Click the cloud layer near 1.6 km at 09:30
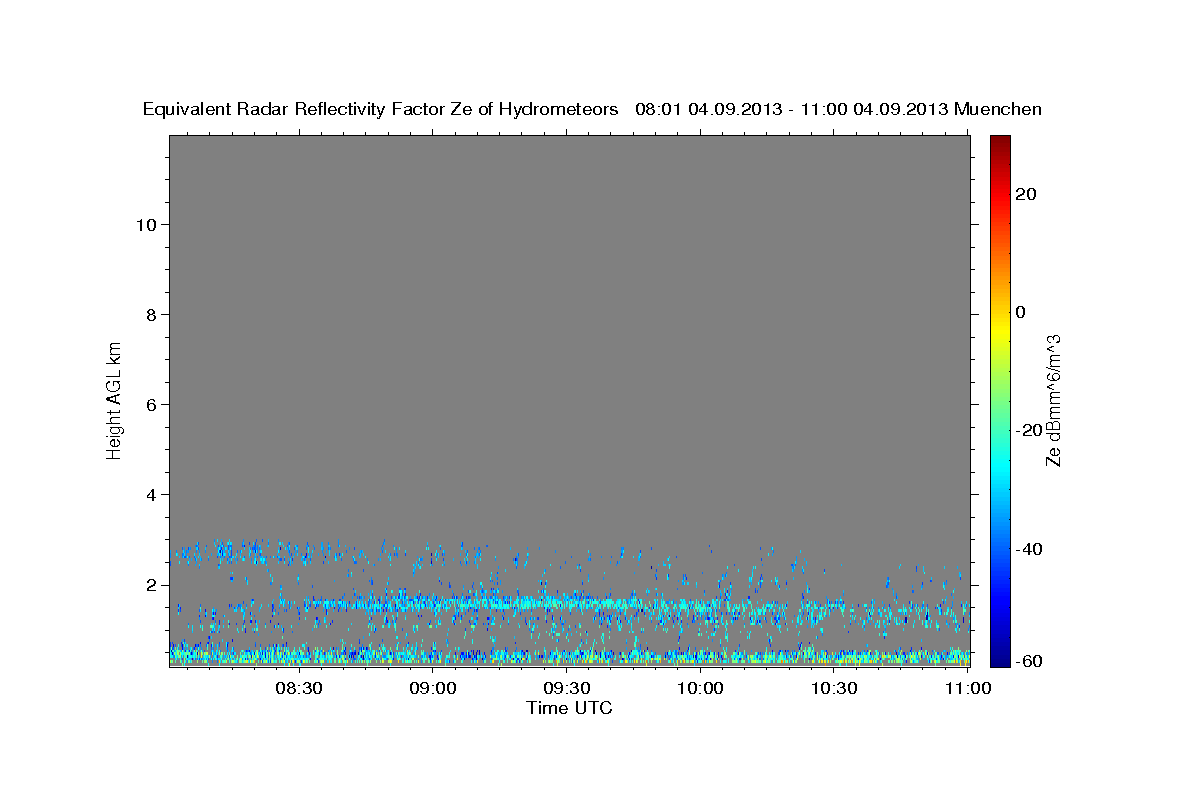This screenshot has height=800, width=1200. click(566, 603)
